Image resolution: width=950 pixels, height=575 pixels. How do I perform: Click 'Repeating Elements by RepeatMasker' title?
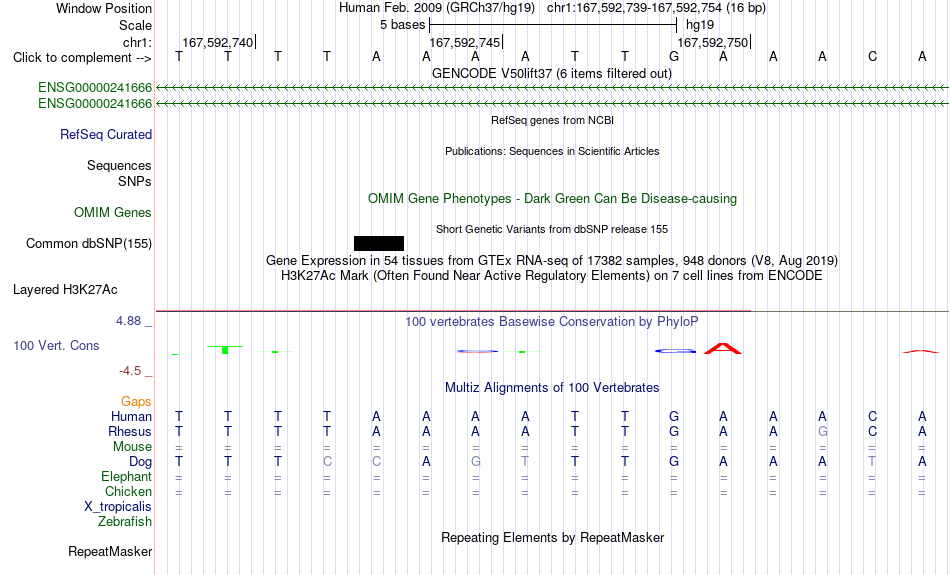coord(553,537)
